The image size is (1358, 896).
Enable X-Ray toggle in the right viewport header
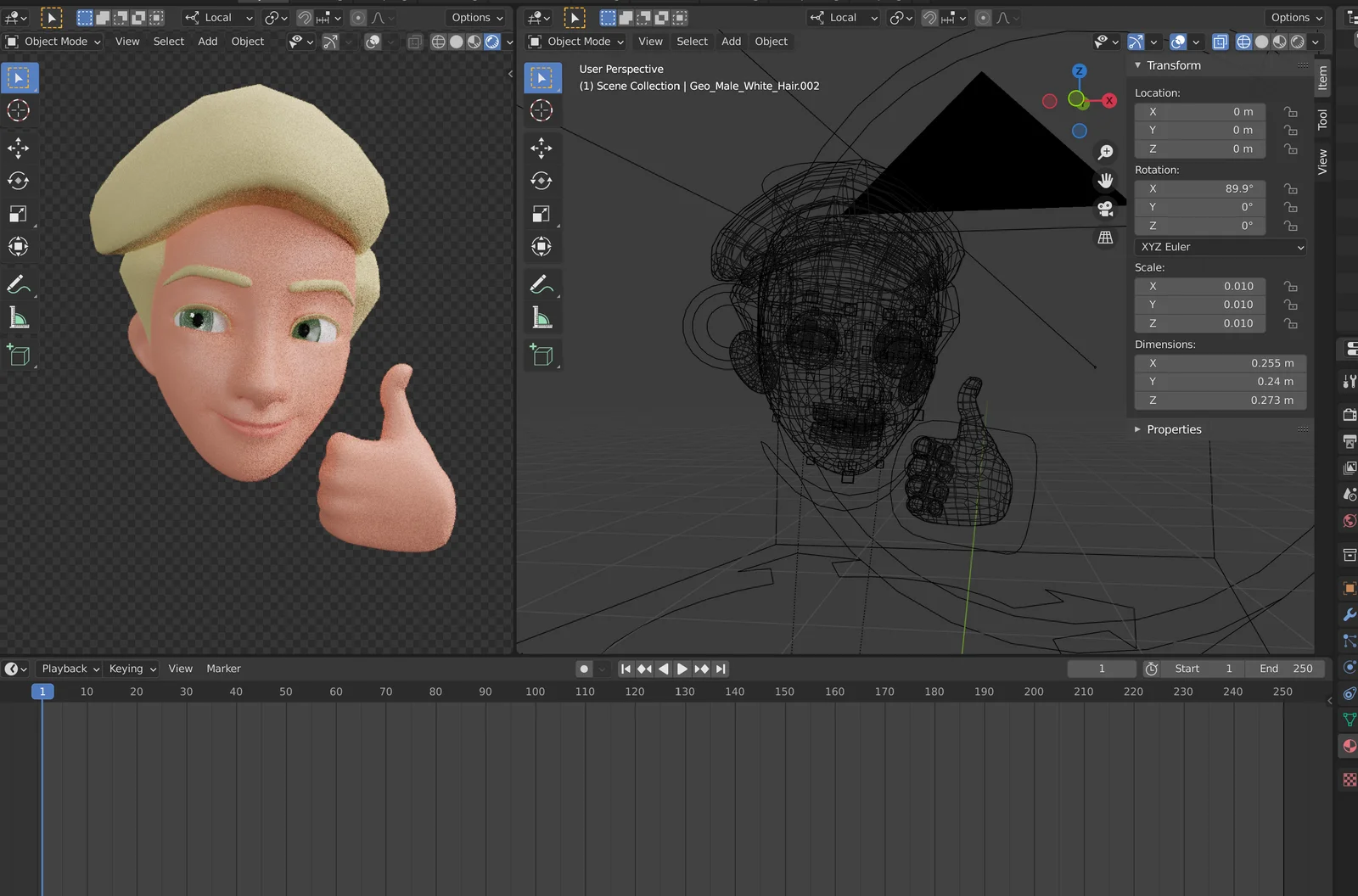click(x=1220, y=41)
